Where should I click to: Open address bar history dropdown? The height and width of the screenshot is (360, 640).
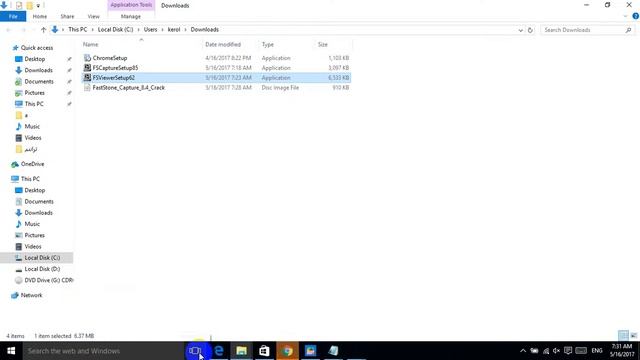(520, 30)
